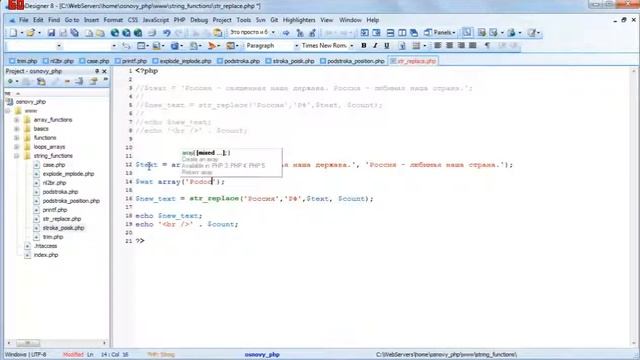Collapse the string_functions folder
This screenshot has height=360, width=640.
click(x=17, y=156)
